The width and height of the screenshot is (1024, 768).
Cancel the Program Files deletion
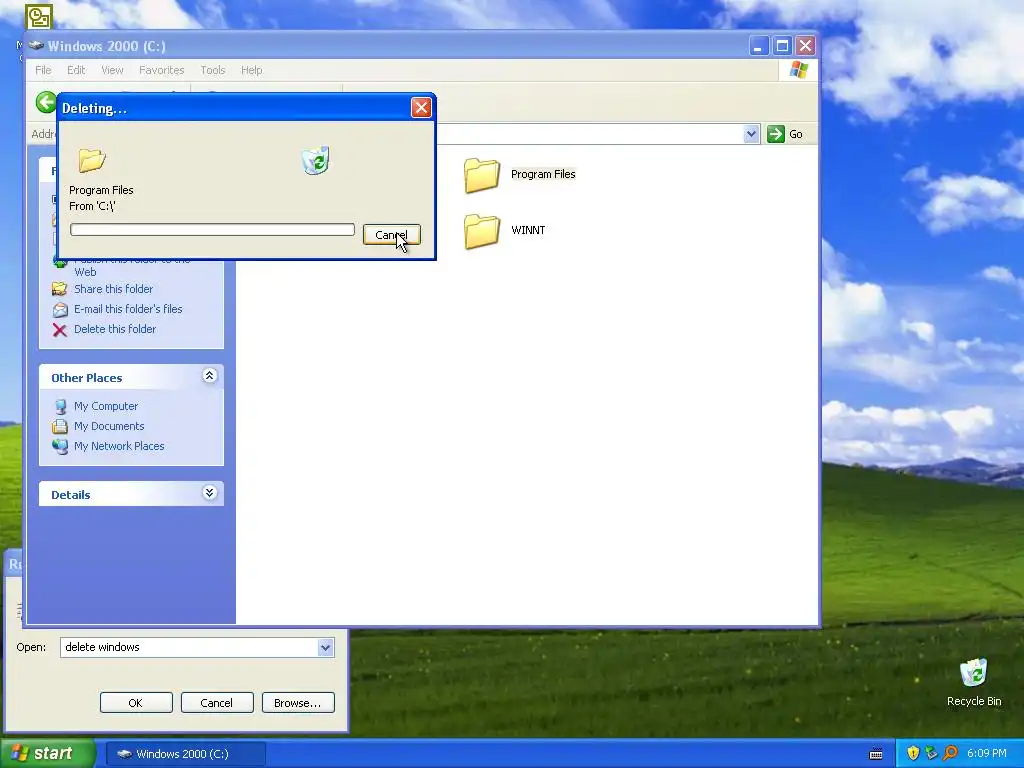coord(391,235)
